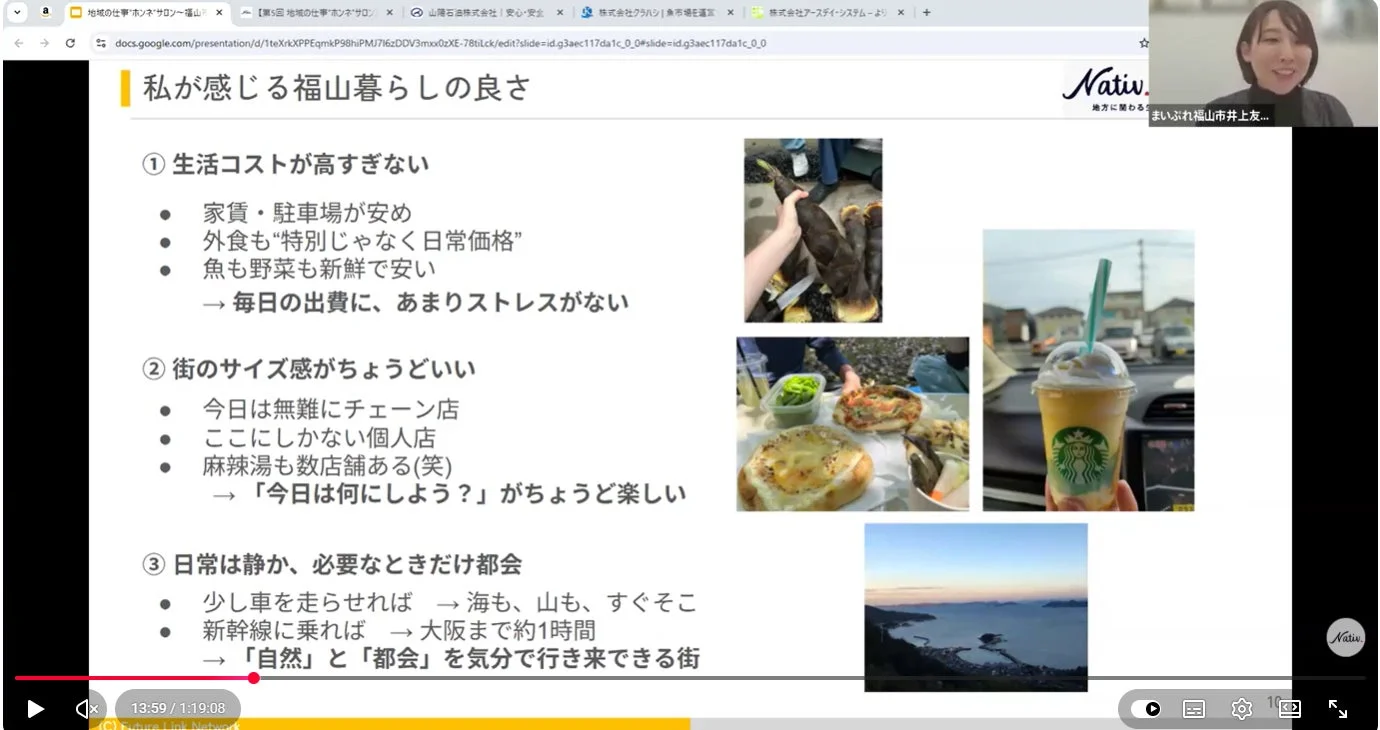Activate the miniplayer icon
Screen dimensions: 1380x730
(x=1289, y=709)
